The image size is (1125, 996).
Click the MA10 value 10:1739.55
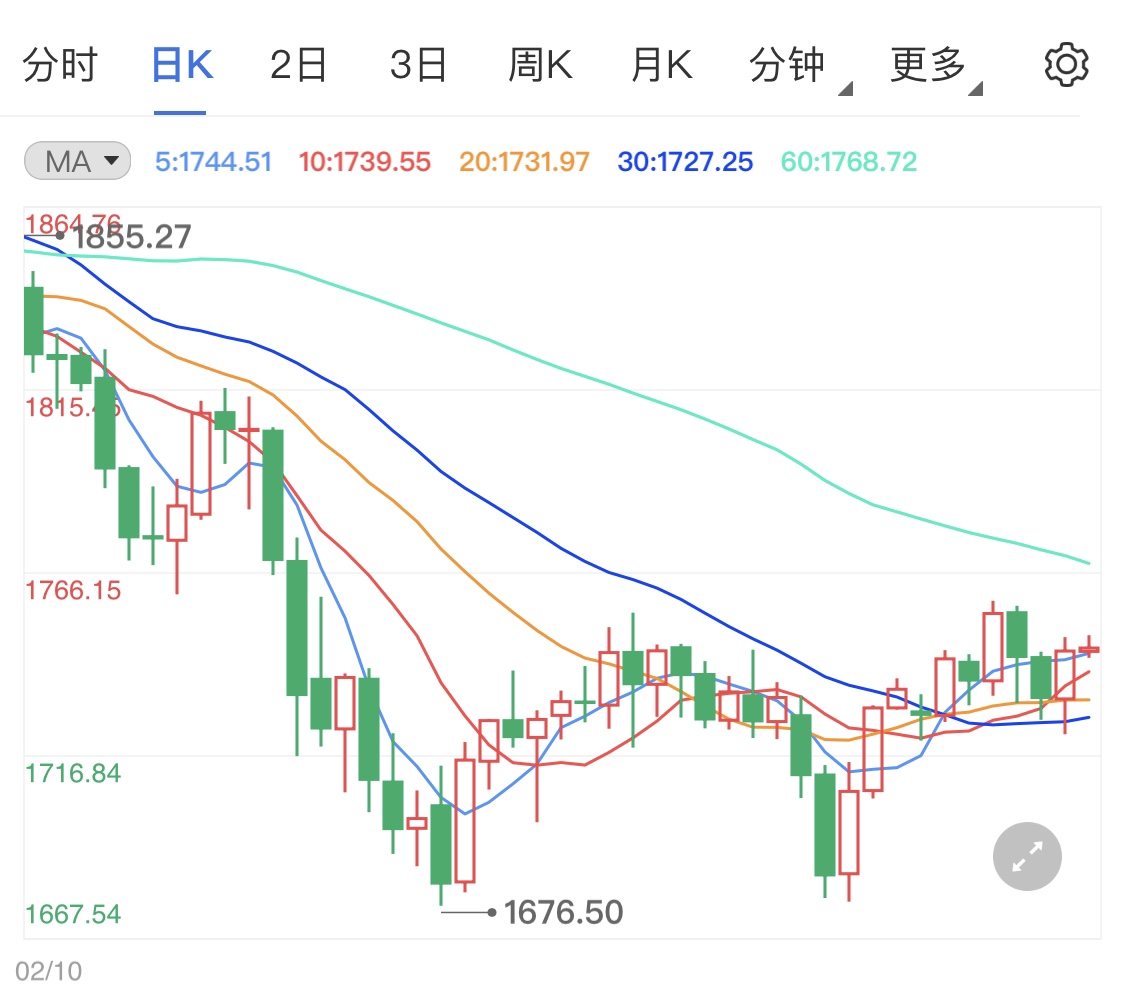[364, 162]
